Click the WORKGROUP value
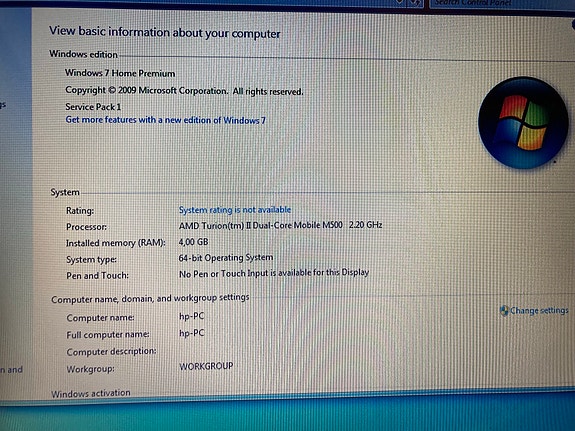Screen dimensions: 575x431 click(206, 366)
